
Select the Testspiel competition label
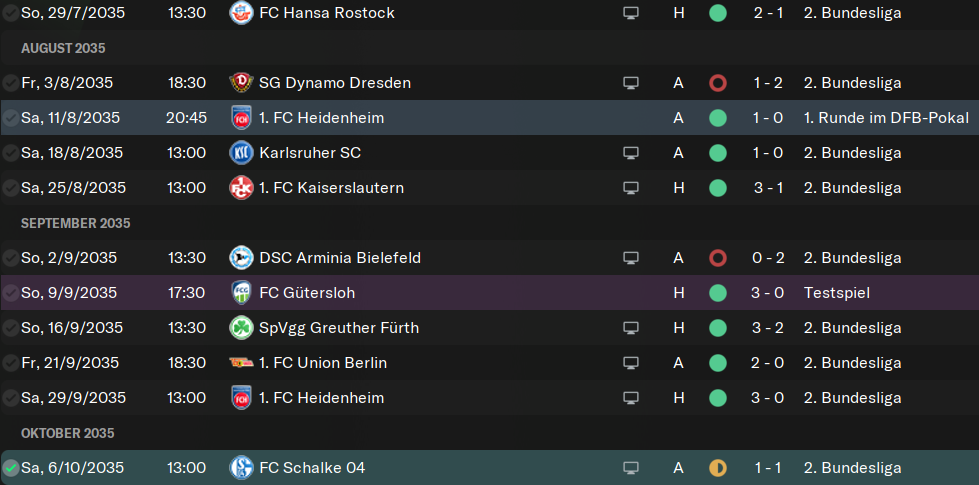click(837, 293)
